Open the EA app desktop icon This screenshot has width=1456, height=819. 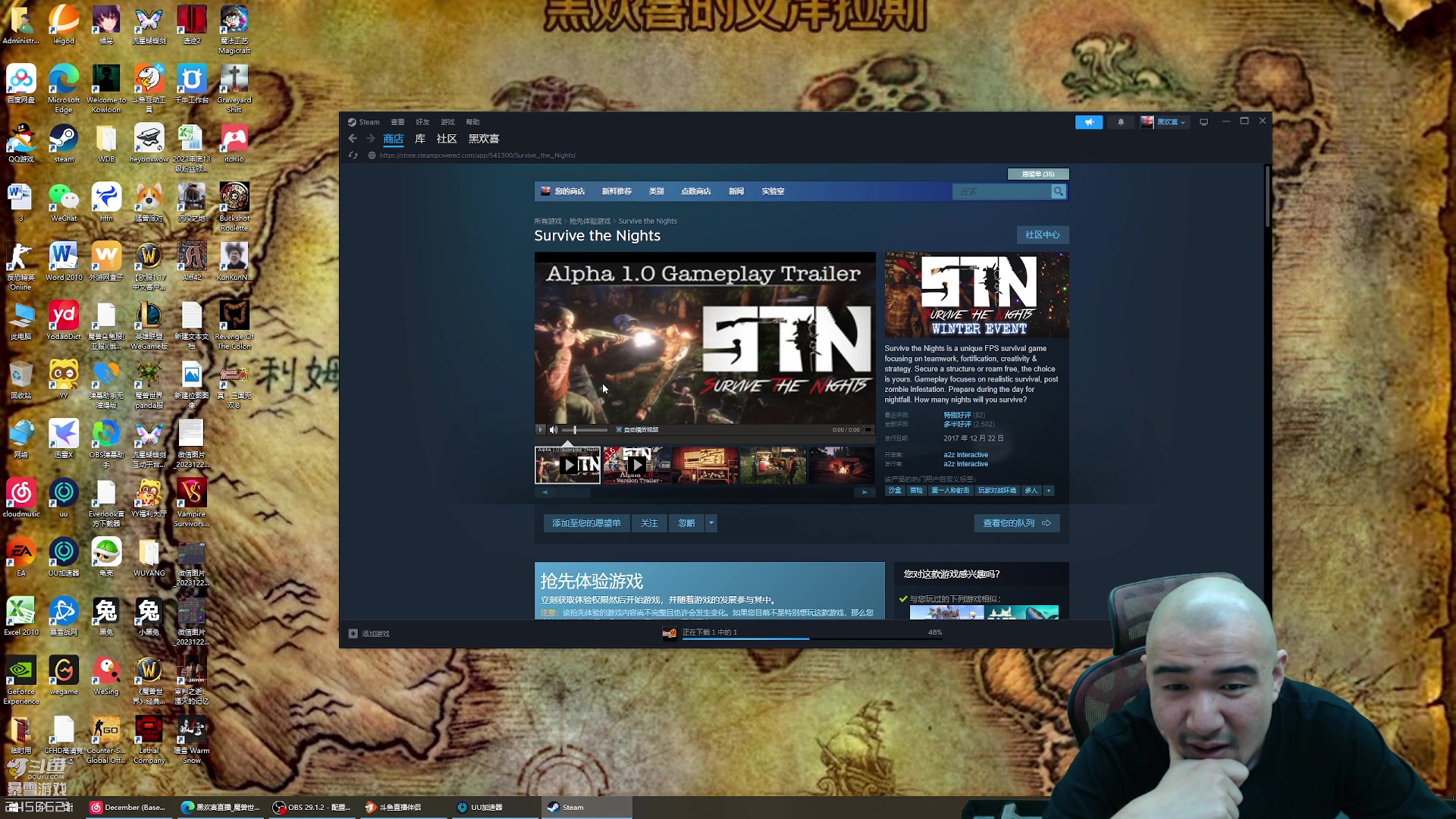21,557
